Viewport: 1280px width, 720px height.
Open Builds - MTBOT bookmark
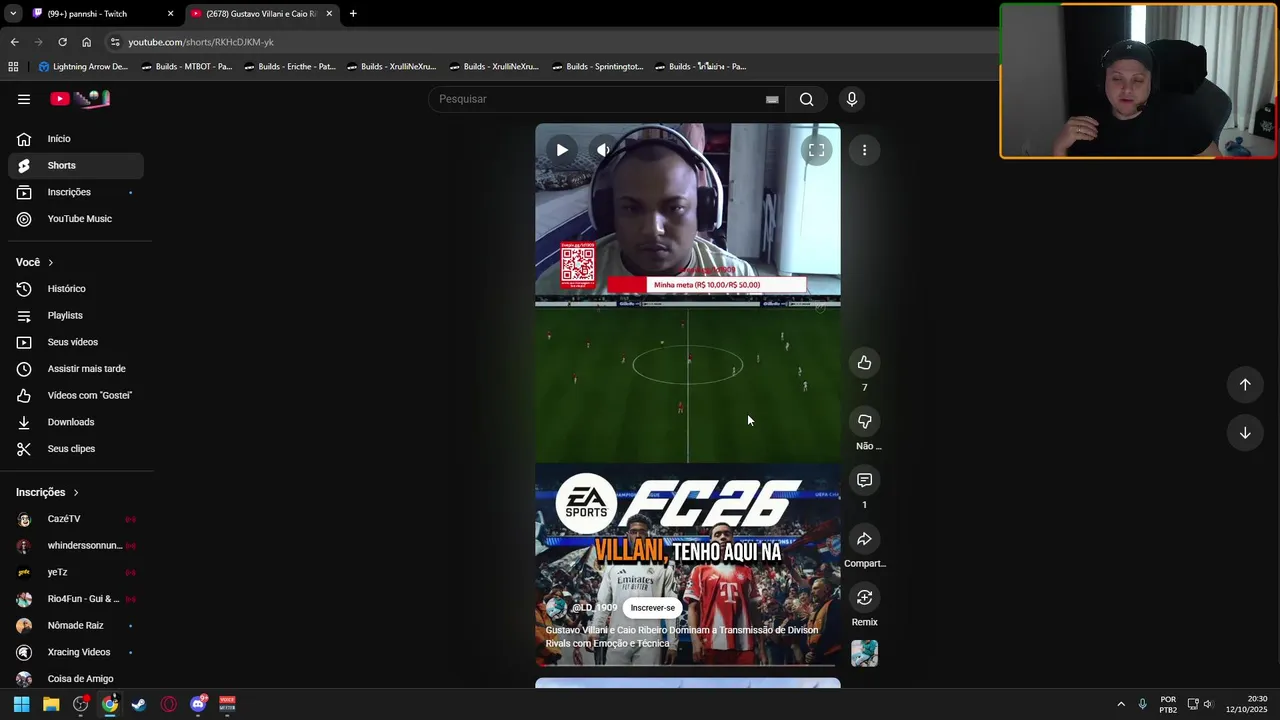(187, 67)
